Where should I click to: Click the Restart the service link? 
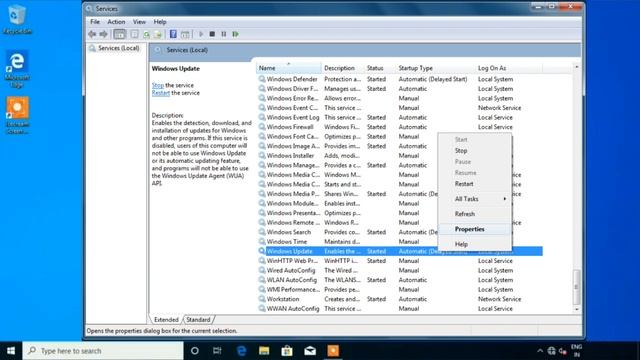click(161, 93)
